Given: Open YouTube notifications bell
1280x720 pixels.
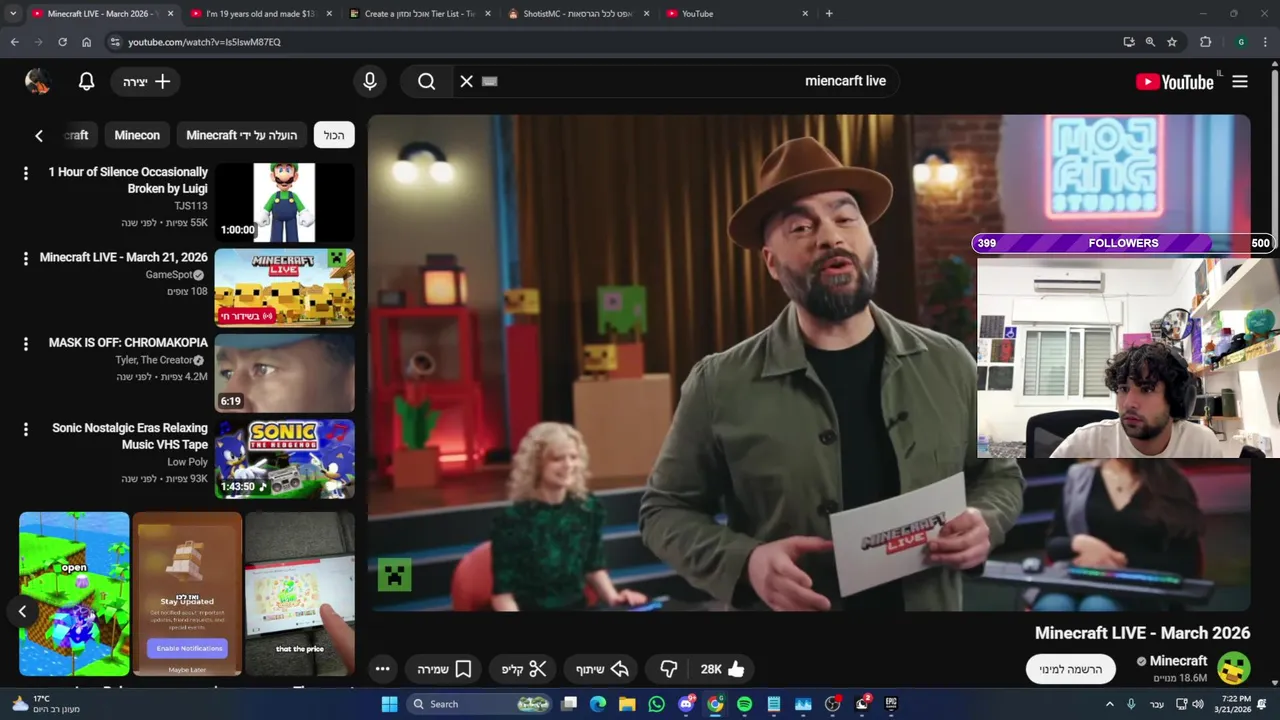Looking at the screenshot, I should pos(87,82).
